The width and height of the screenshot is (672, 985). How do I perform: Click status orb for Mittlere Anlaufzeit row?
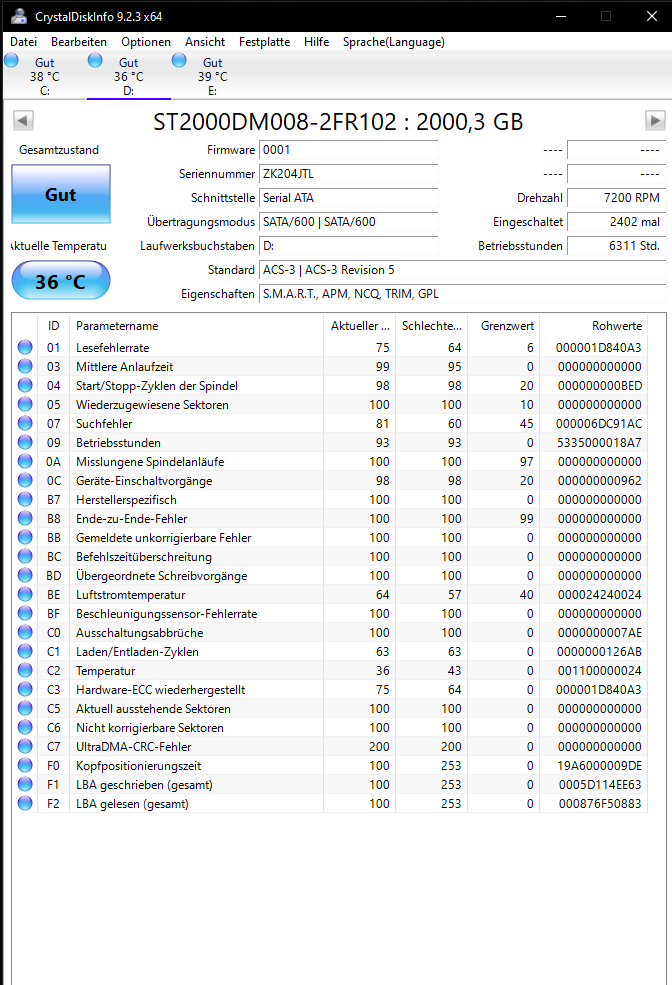point(25,366)
